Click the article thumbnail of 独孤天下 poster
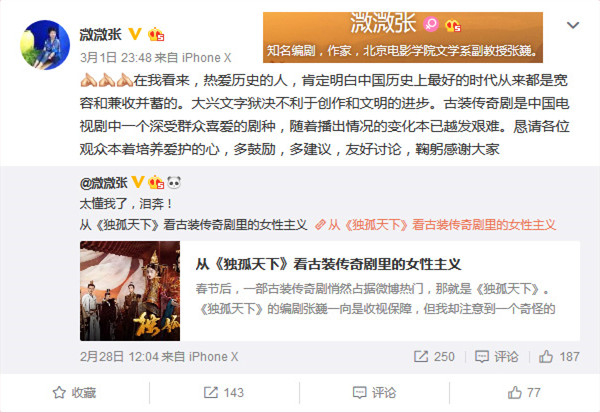600x413 pixels. (130, 291)
